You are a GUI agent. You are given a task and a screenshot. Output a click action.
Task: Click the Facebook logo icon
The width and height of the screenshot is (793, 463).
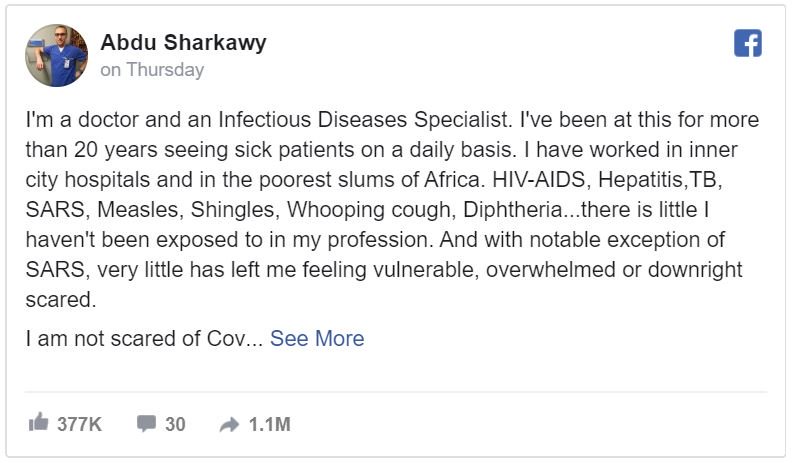point(748,42)
